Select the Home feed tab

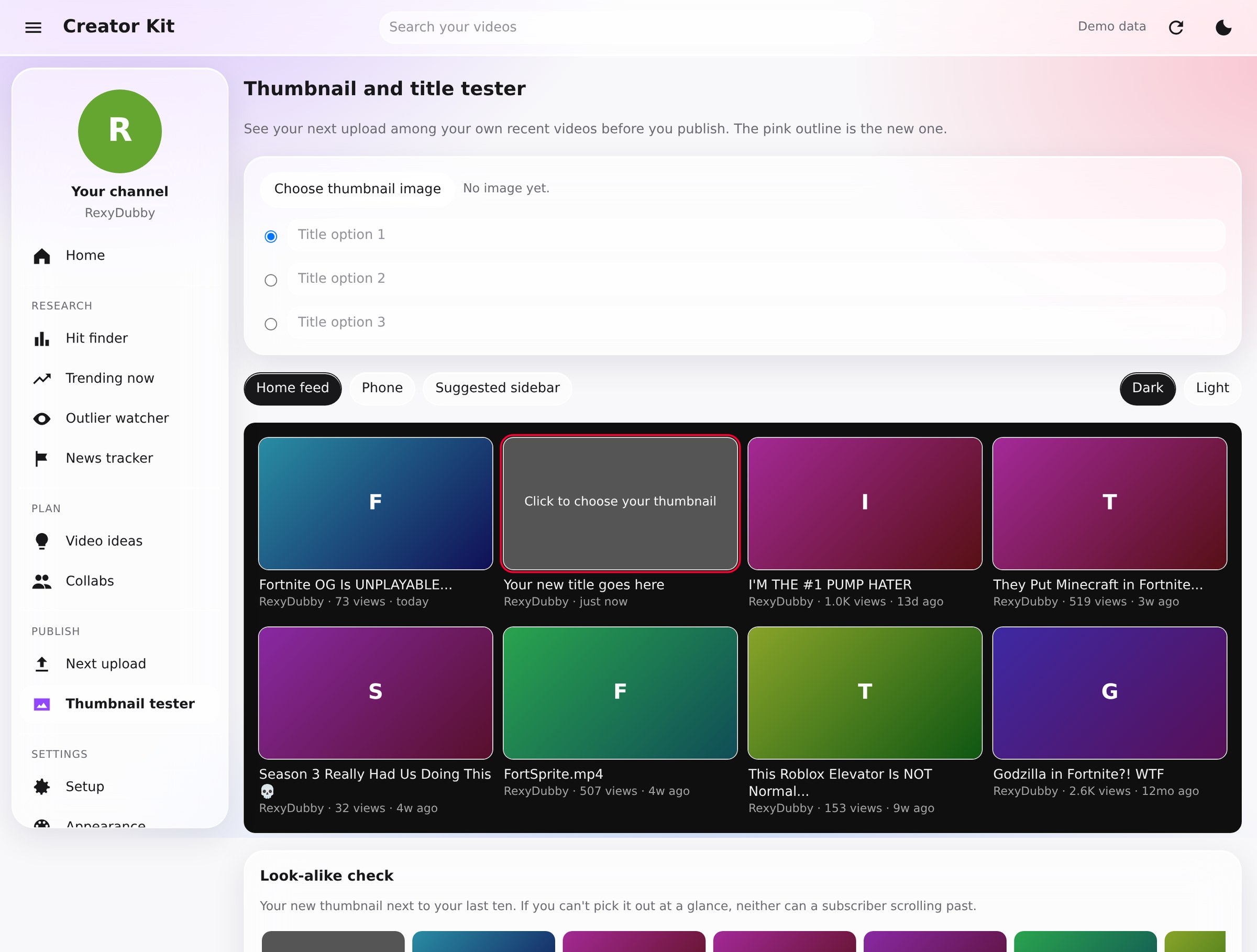click(293, 389)
